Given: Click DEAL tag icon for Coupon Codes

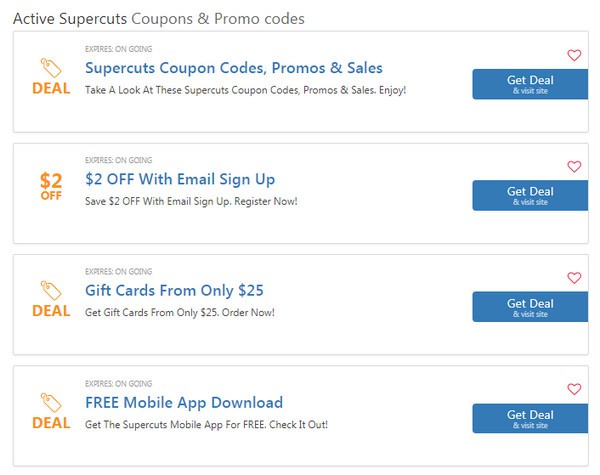Looking at the screenshot, I should (51, 77).
